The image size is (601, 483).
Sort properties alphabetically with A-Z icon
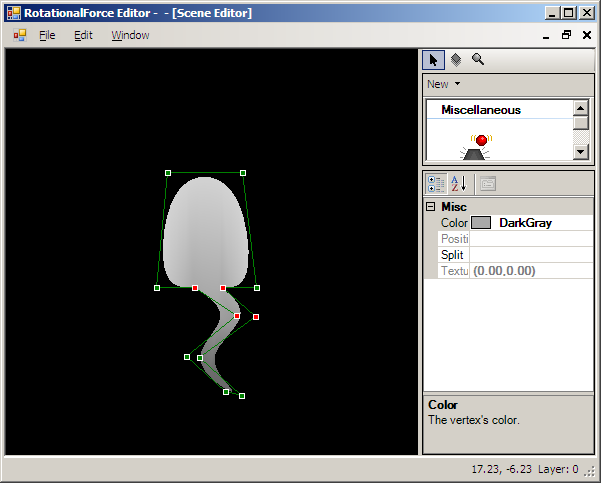click(x=459, y=183)
